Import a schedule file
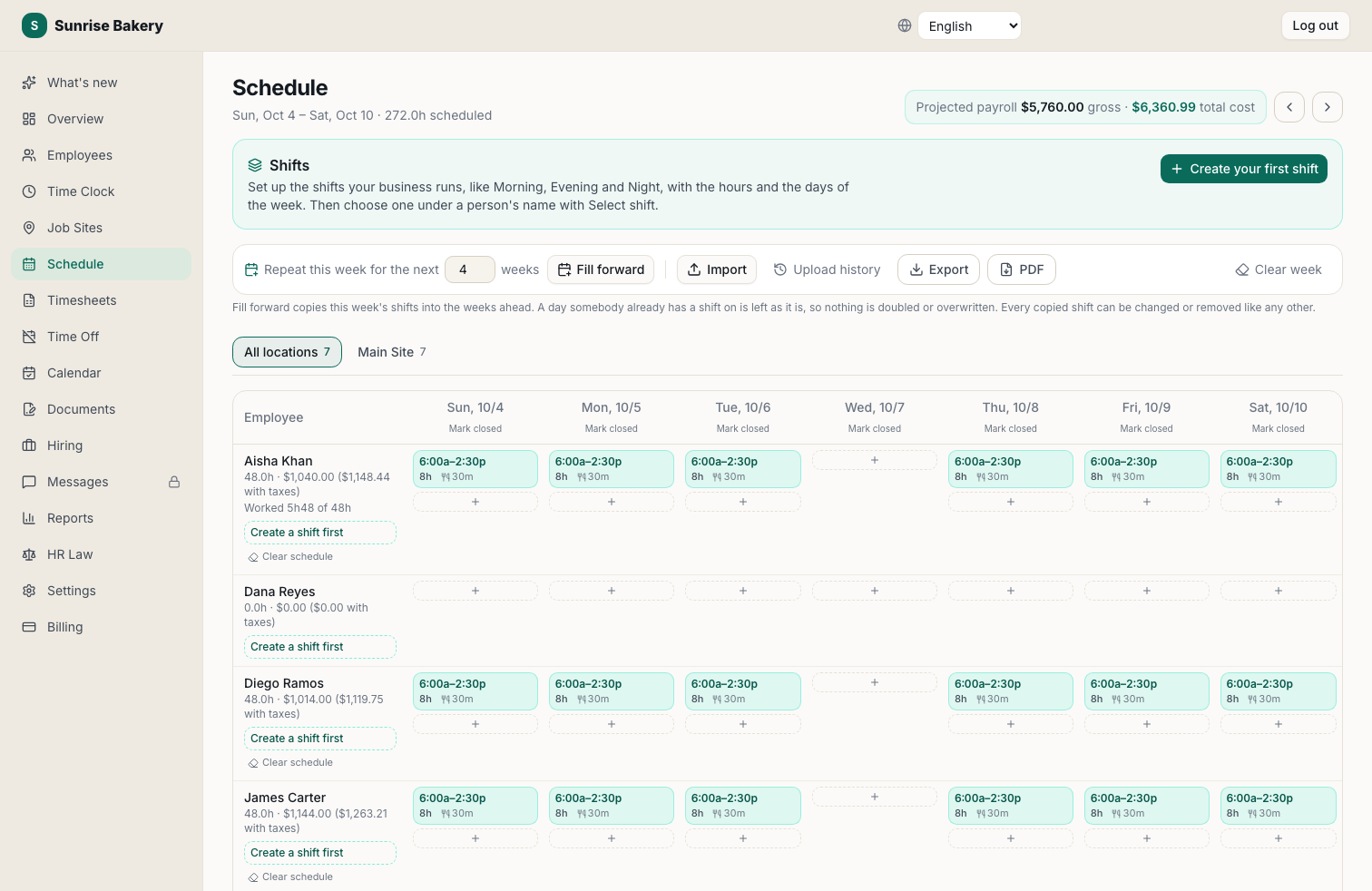The height and width of the screenshot is (891, 1372). click(717, 269)
